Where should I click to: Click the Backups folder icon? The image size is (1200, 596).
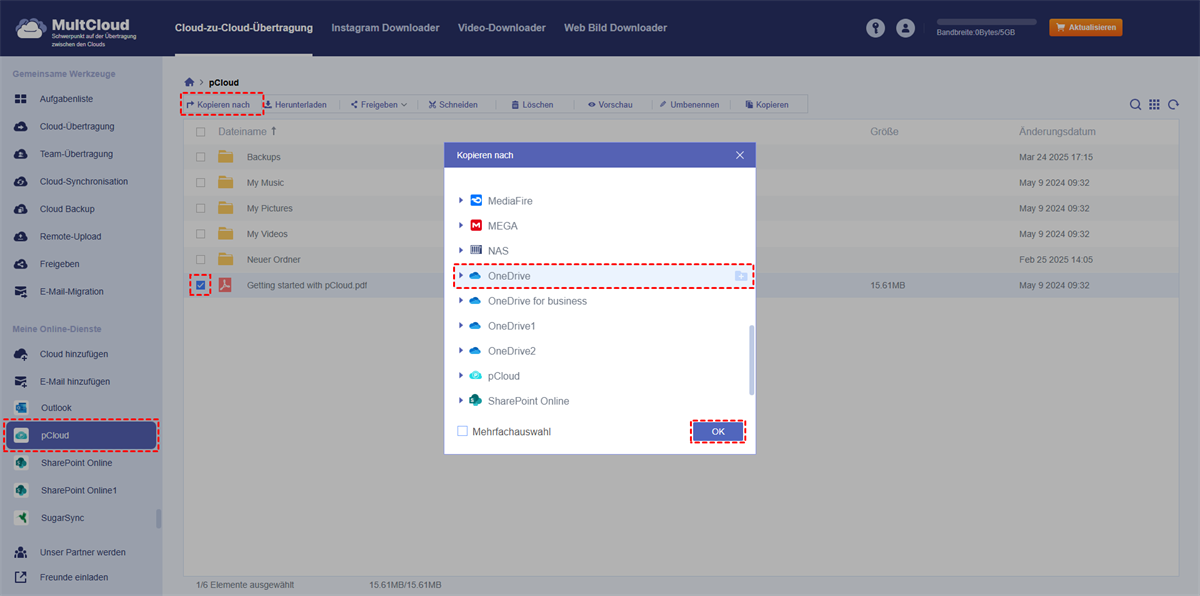tap(226, 157)
